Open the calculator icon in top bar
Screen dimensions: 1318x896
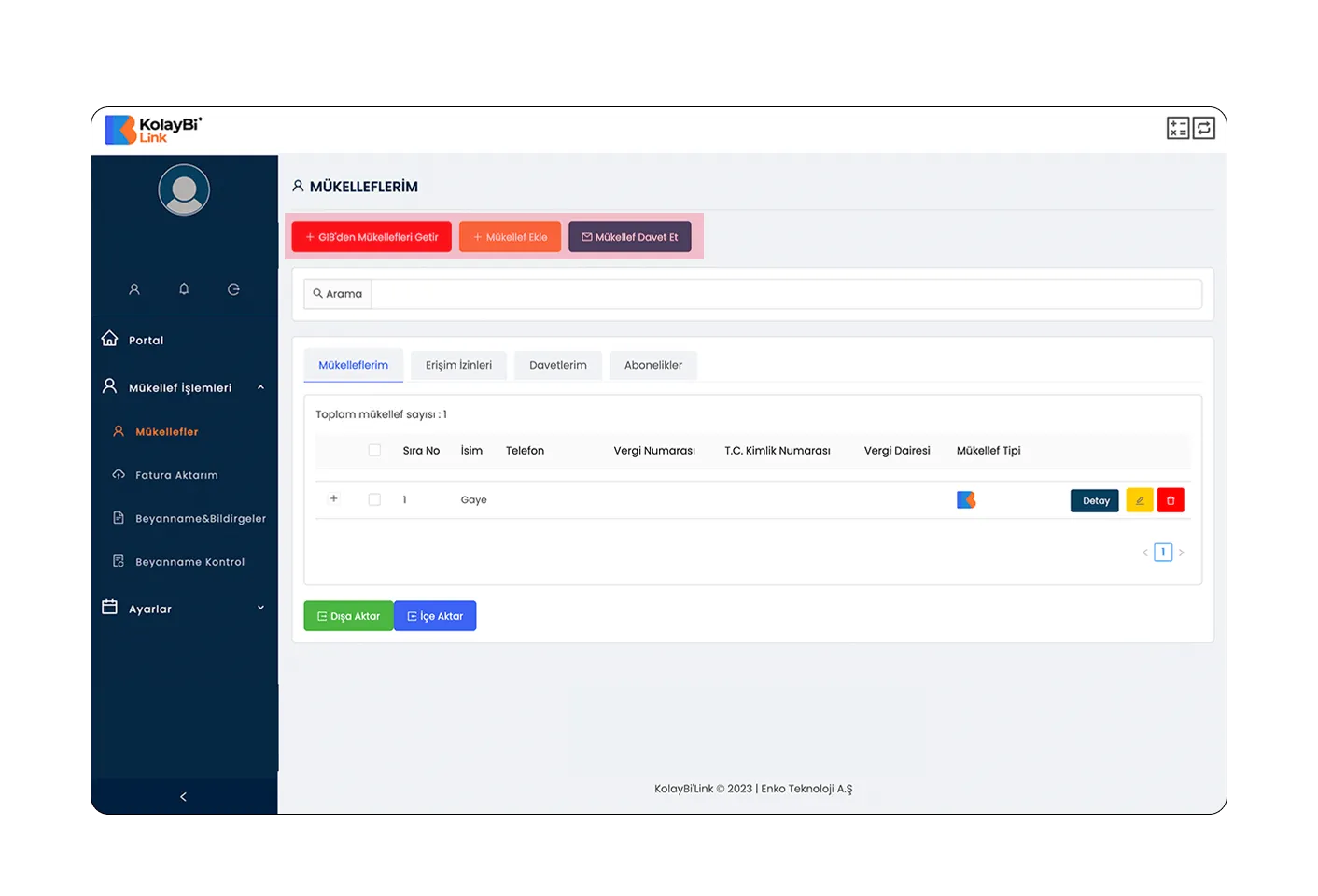(x=1178, y=128)
